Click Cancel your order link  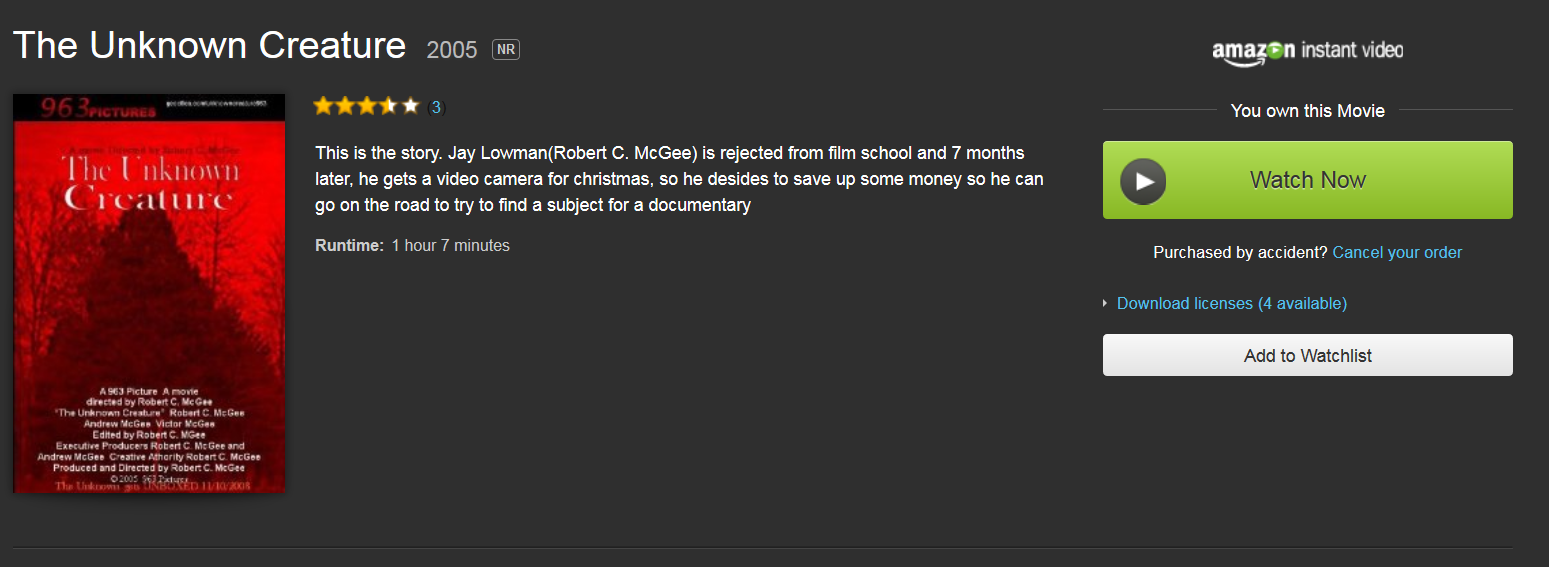coord(1397,252)
